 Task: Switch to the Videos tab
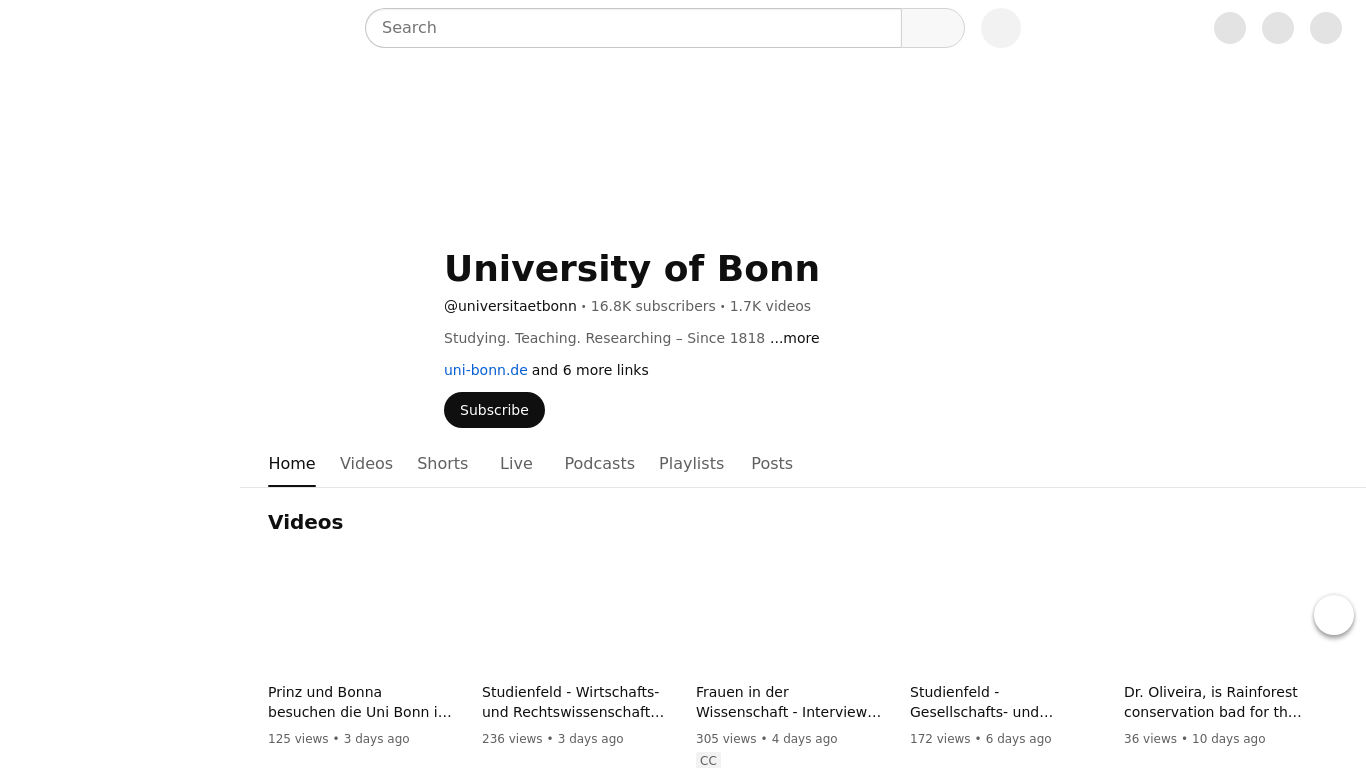[x=366, y=463]
